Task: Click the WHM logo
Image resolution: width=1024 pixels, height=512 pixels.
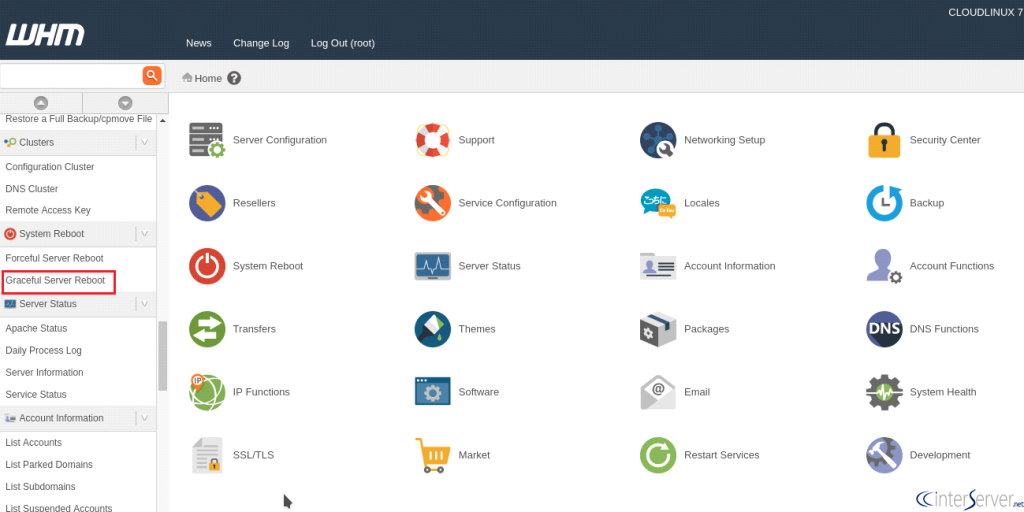Action: tap(45, 35)
